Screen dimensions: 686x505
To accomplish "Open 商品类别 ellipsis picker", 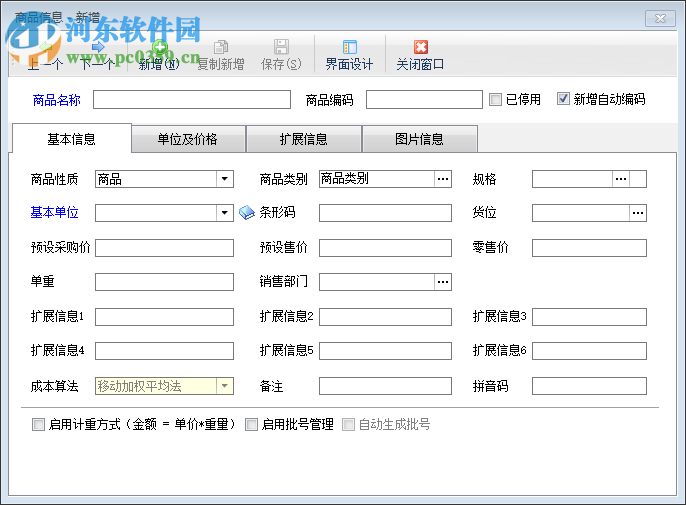I will point(443,179).
